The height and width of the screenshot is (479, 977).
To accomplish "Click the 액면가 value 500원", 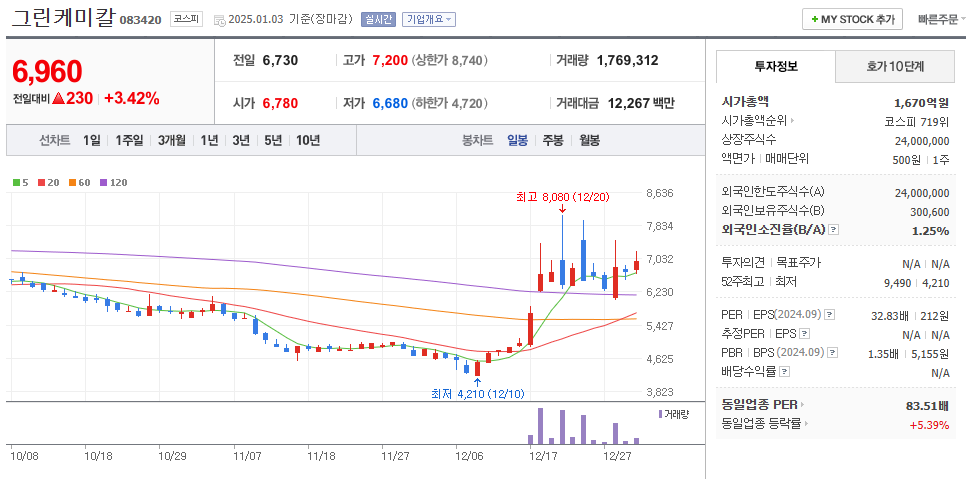I will [x=906, y=160].
